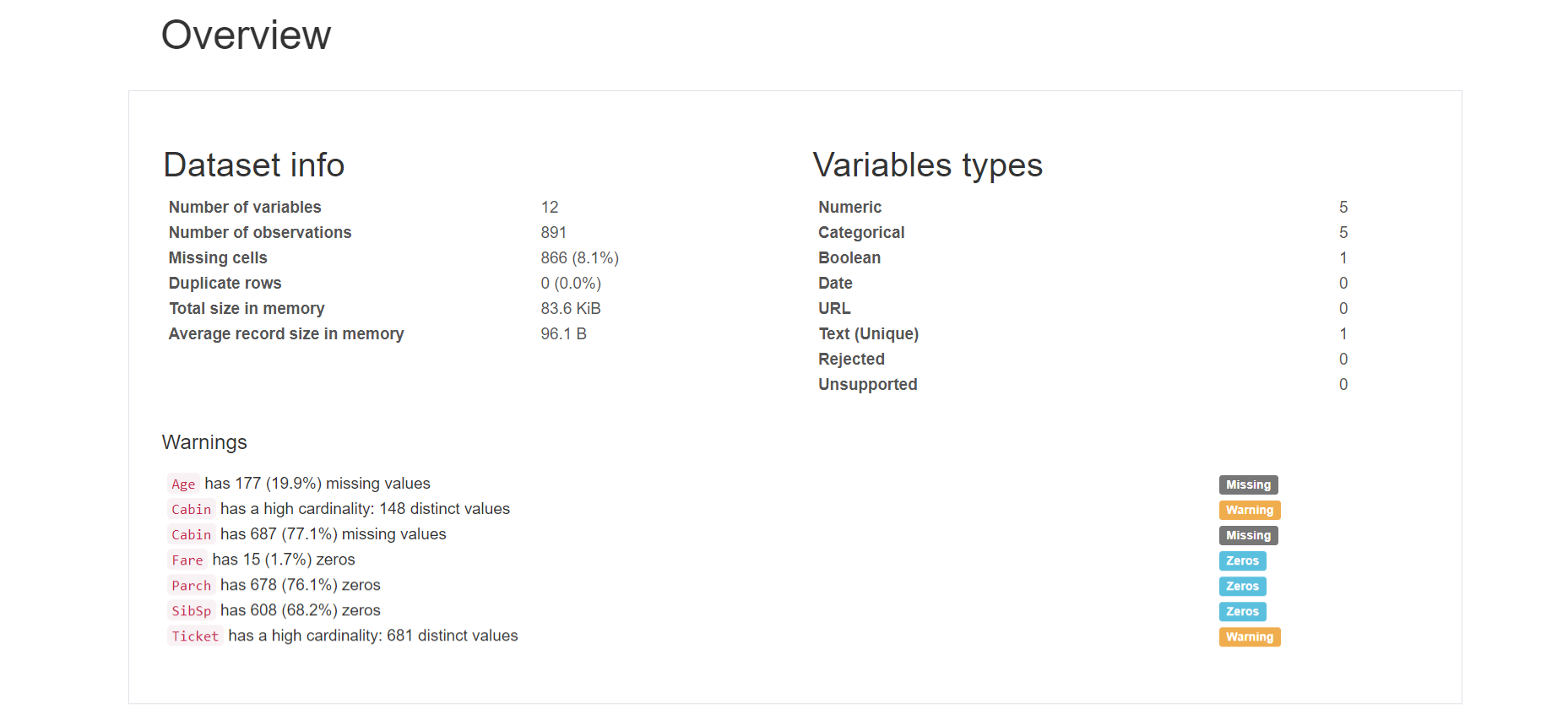Click the Number of observations label
The image size is (1568, 709).
tap(260, 232)
